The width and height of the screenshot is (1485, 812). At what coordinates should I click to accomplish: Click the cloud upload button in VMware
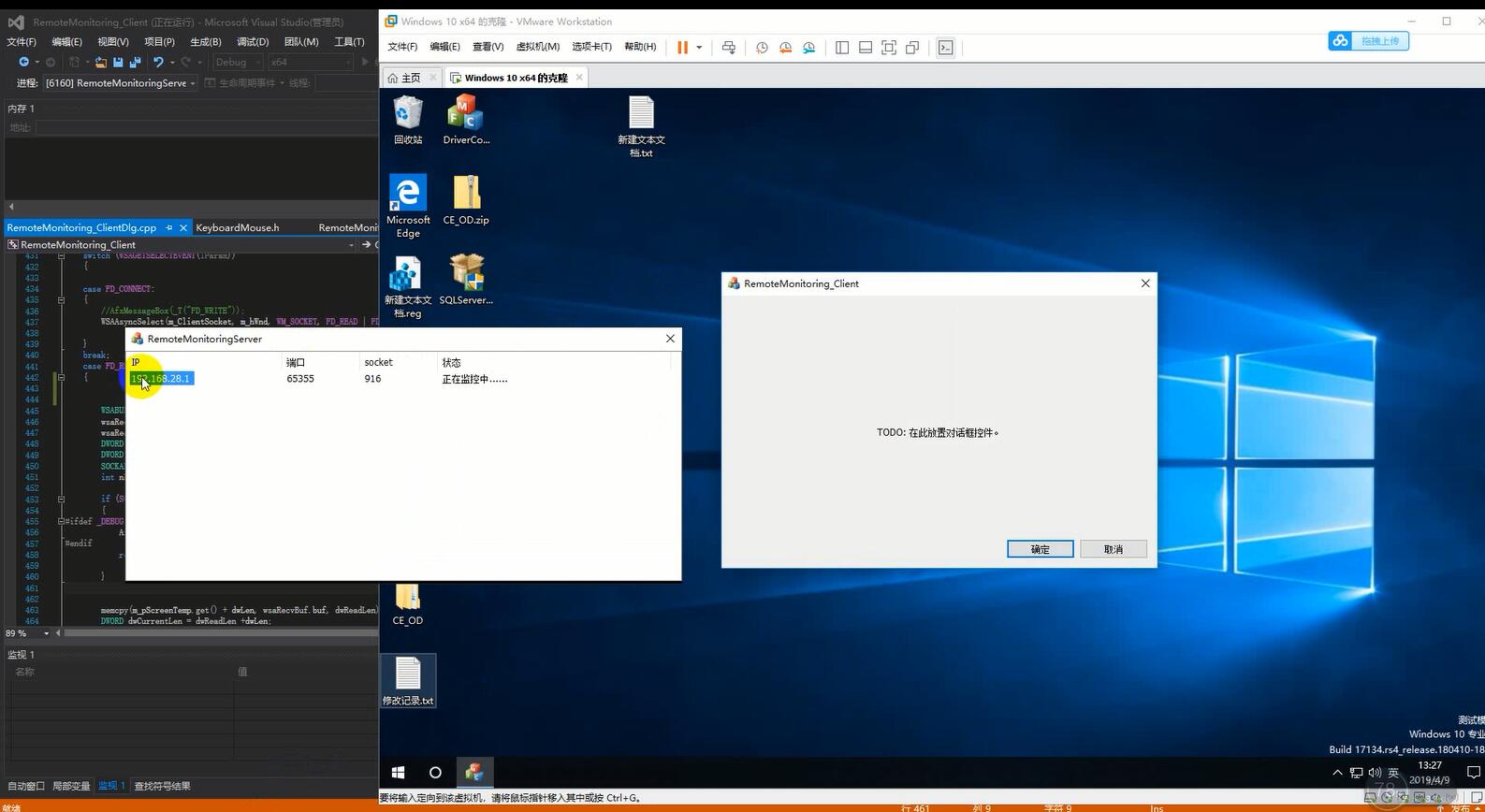1368,40
